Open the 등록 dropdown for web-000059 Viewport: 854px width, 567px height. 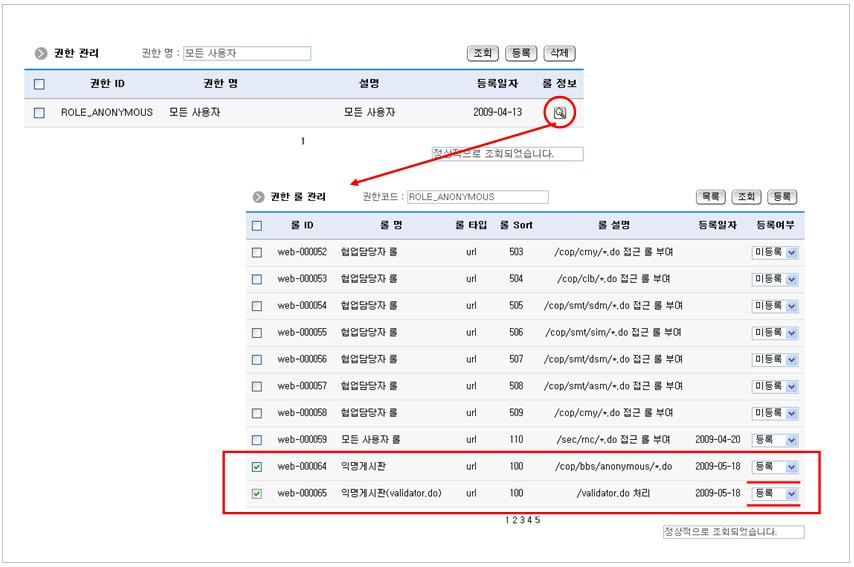tap(775, 439)
